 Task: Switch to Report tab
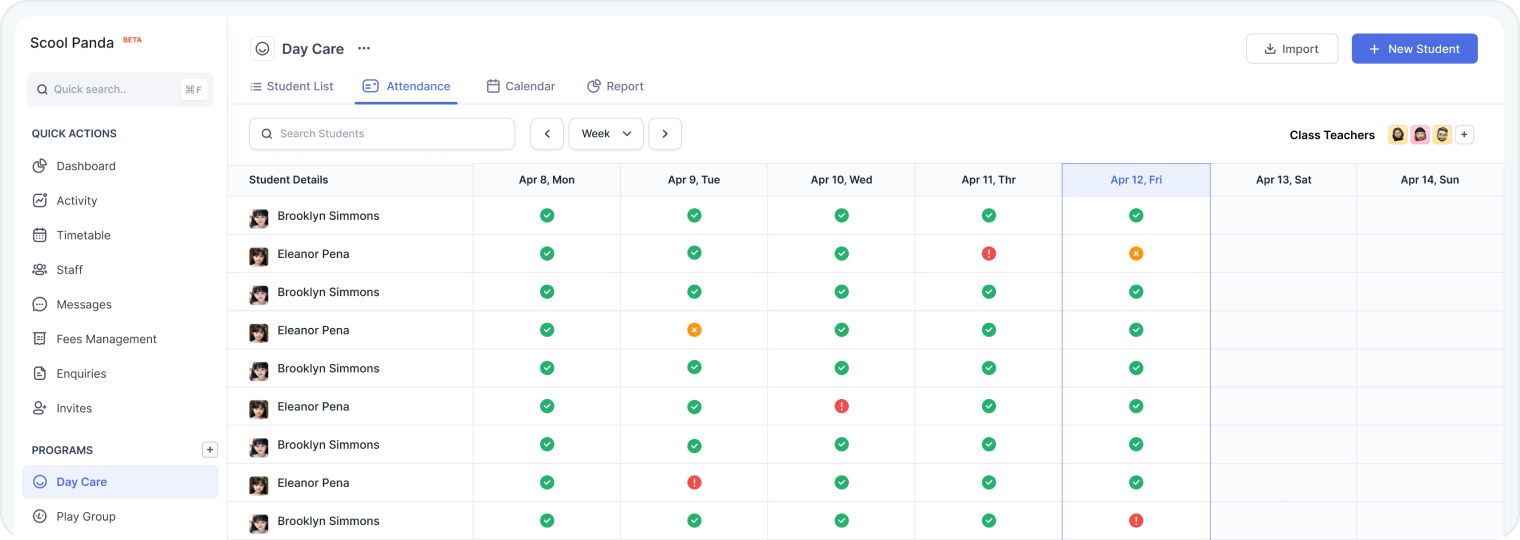616,87
